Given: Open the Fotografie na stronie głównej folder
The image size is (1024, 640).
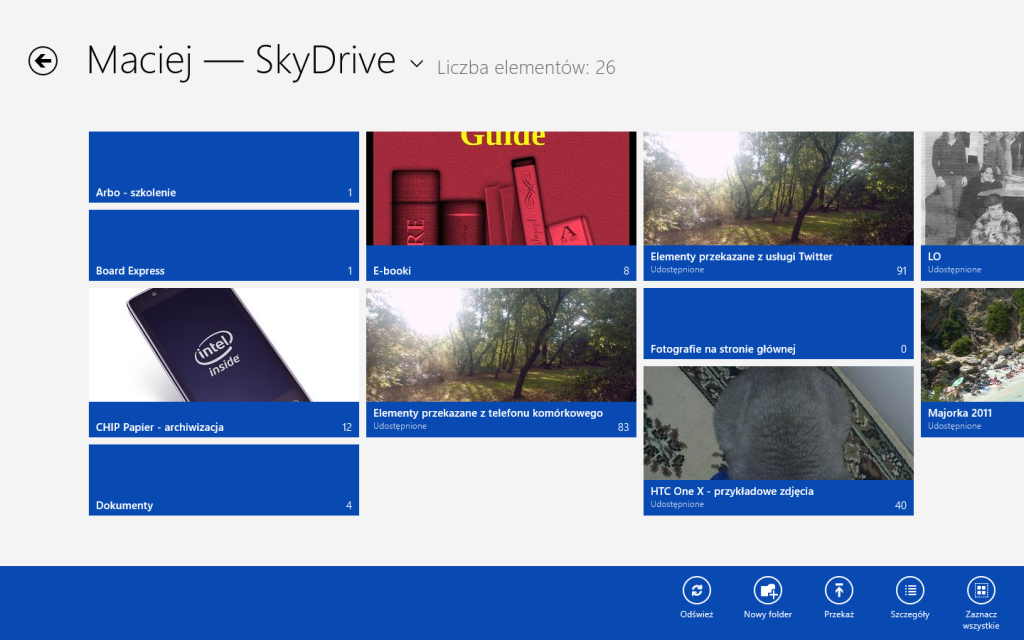Looking at the screenshot, I should [778, 324].
